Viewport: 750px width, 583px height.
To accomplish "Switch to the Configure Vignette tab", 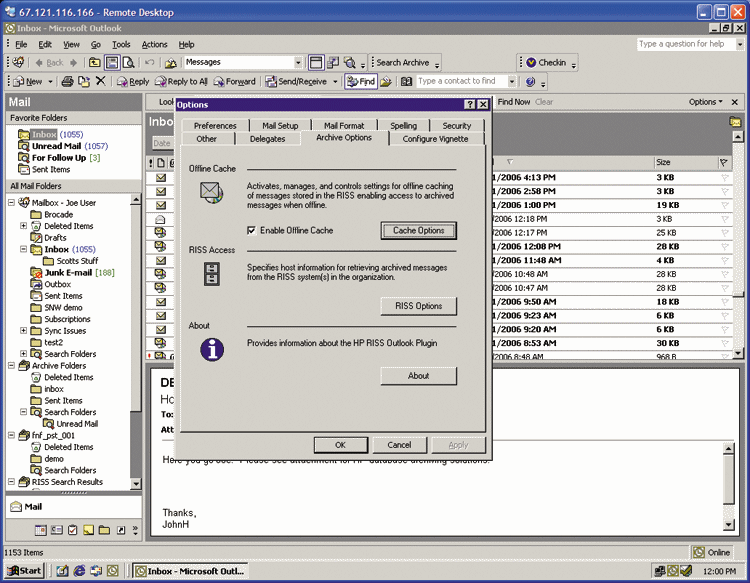I will coord(435,139).
